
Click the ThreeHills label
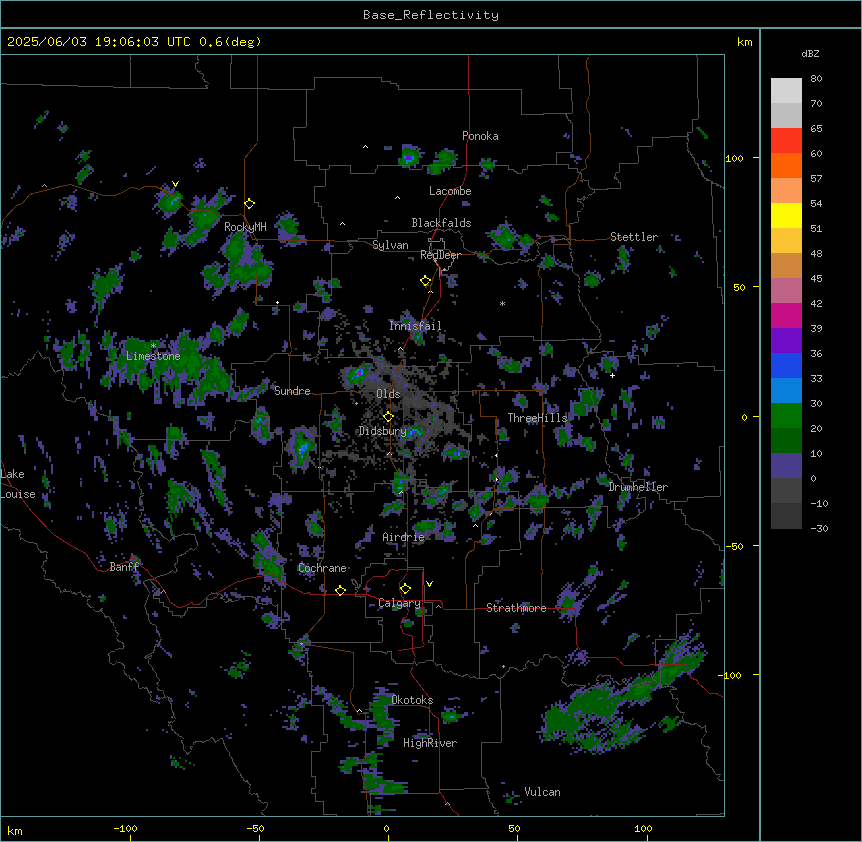point(537,418)
